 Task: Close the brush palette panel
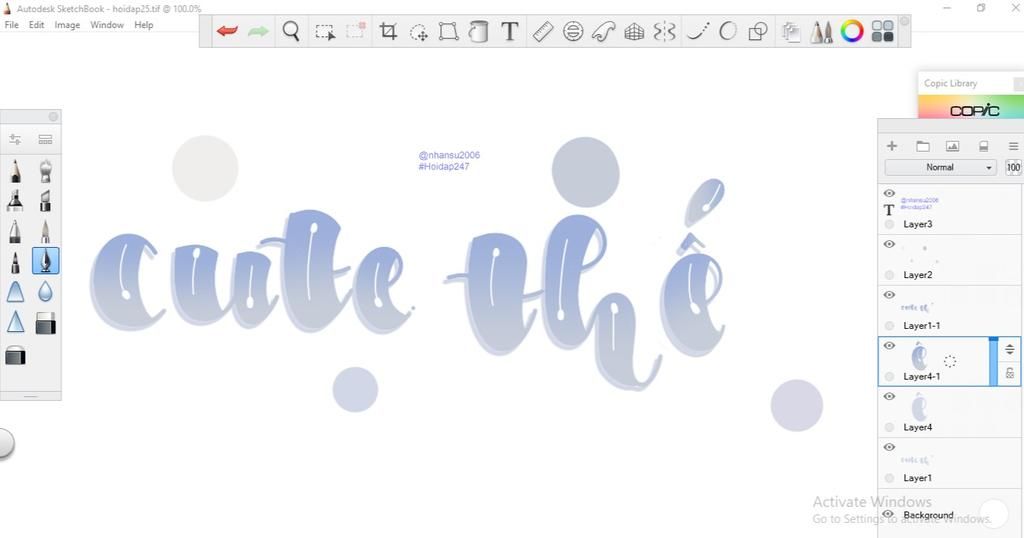(x=54, y=117)
